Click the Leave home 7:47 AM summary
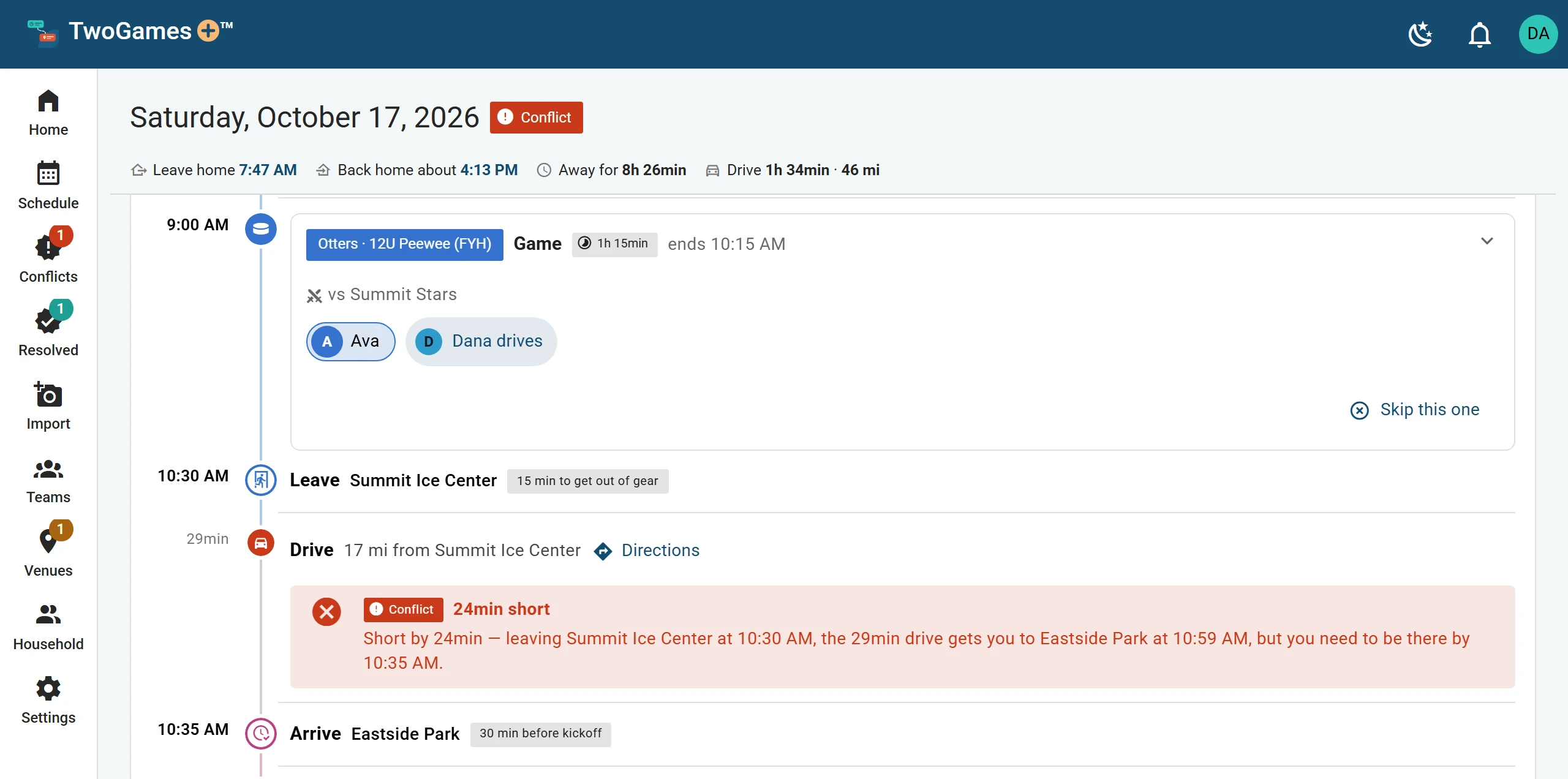Image resolution: width=1568 pixels, height=779 pixels. coord(214,170)
